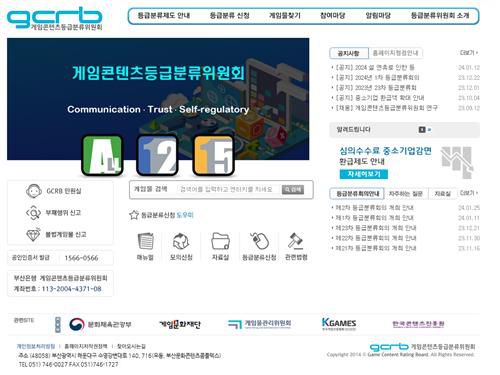Select the 공지사항 tab

click(349, 53)
